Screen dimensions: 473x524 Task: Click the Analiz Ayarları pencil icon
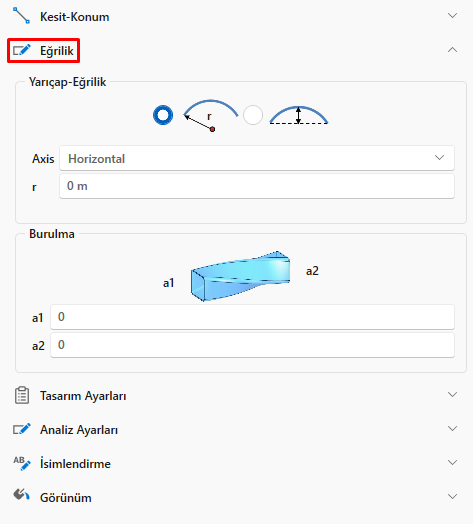pyautogui.click(x=22, y=429)
